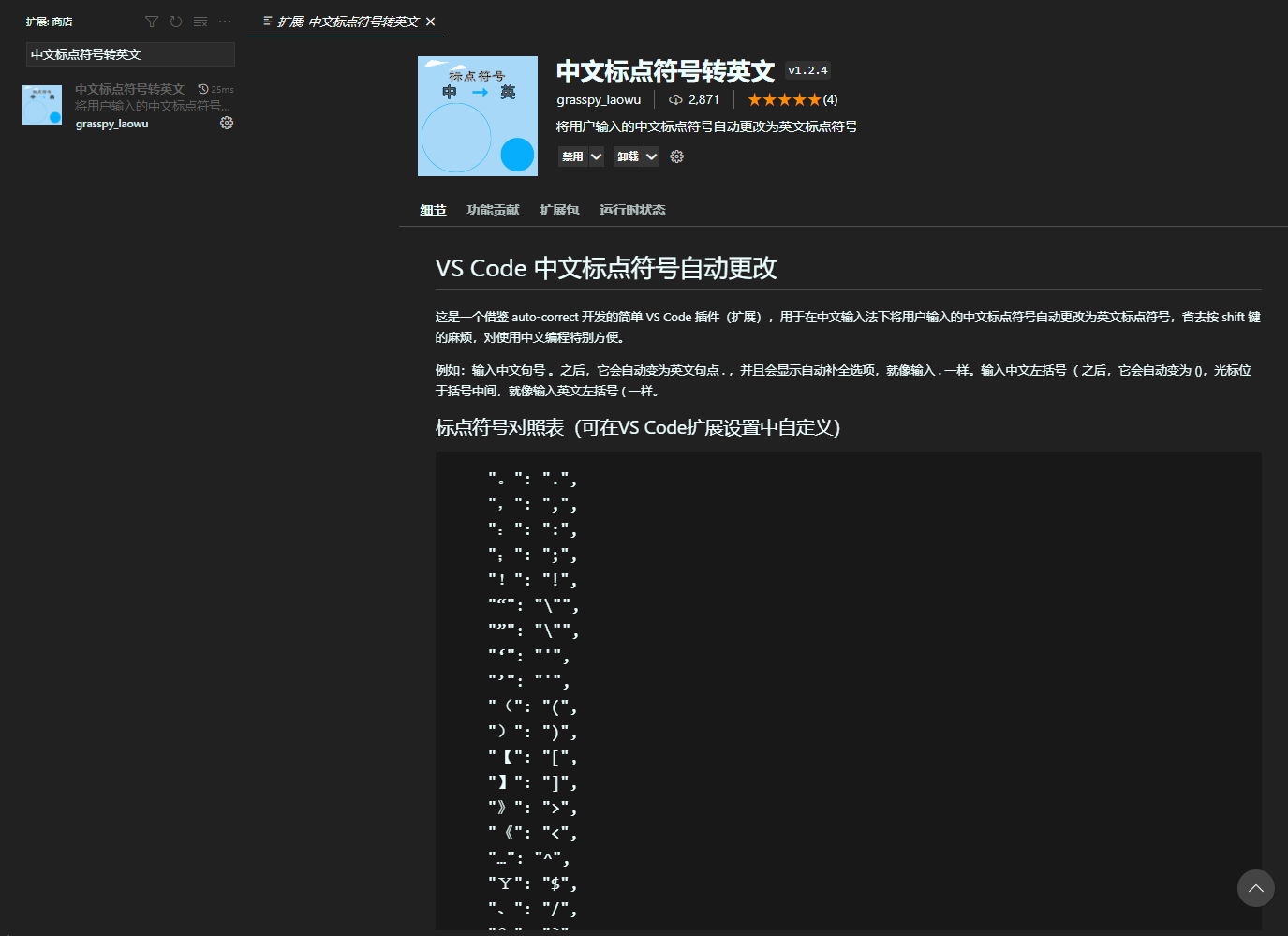Click the 25ms activation time indicator
Screen dimensions: 1288x936
(x=216, y=89)
